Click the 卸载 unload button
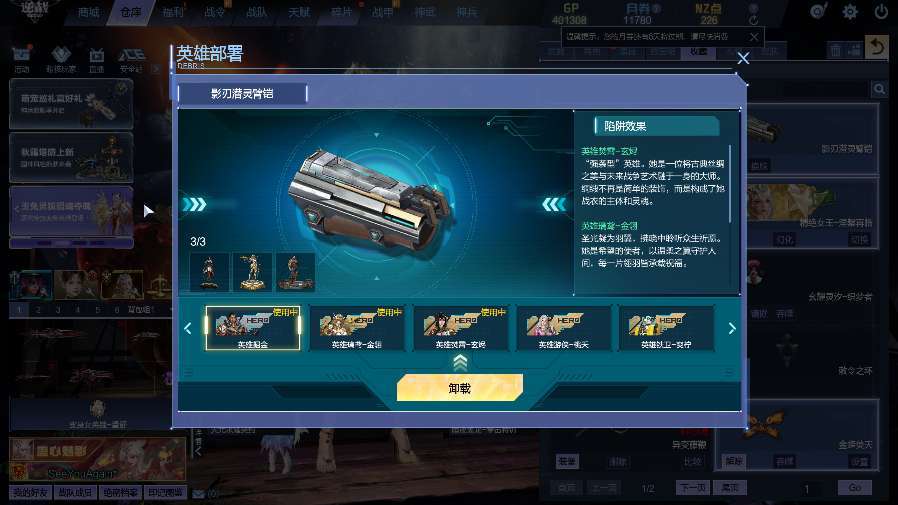898x505 pixels. tap(460, 388)
